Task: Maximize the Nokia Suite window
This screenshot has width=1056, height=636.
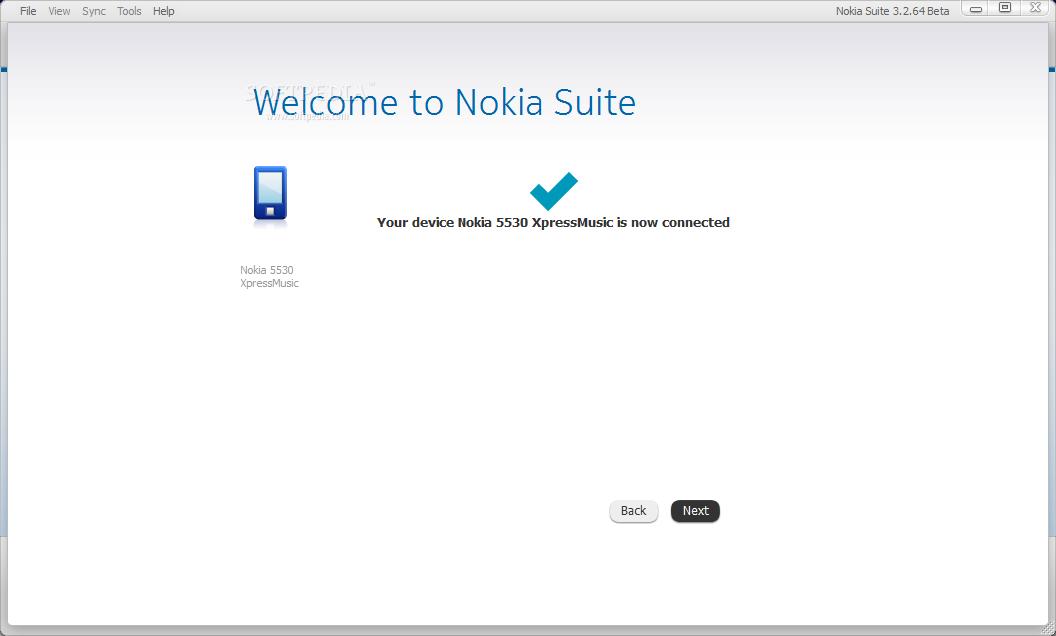Action: (1005, 9)
